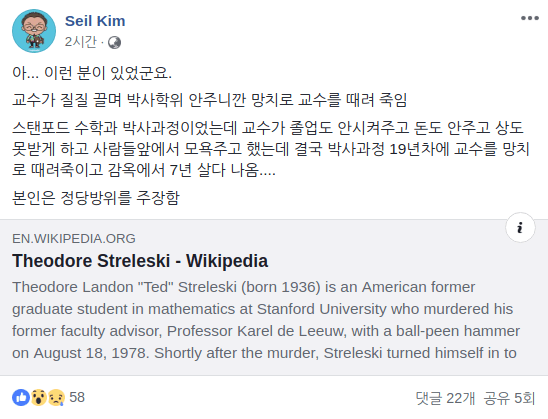
Task: Click the EN.WIKIPEDIA.ORG source label
Action: [x=74, y=239]
